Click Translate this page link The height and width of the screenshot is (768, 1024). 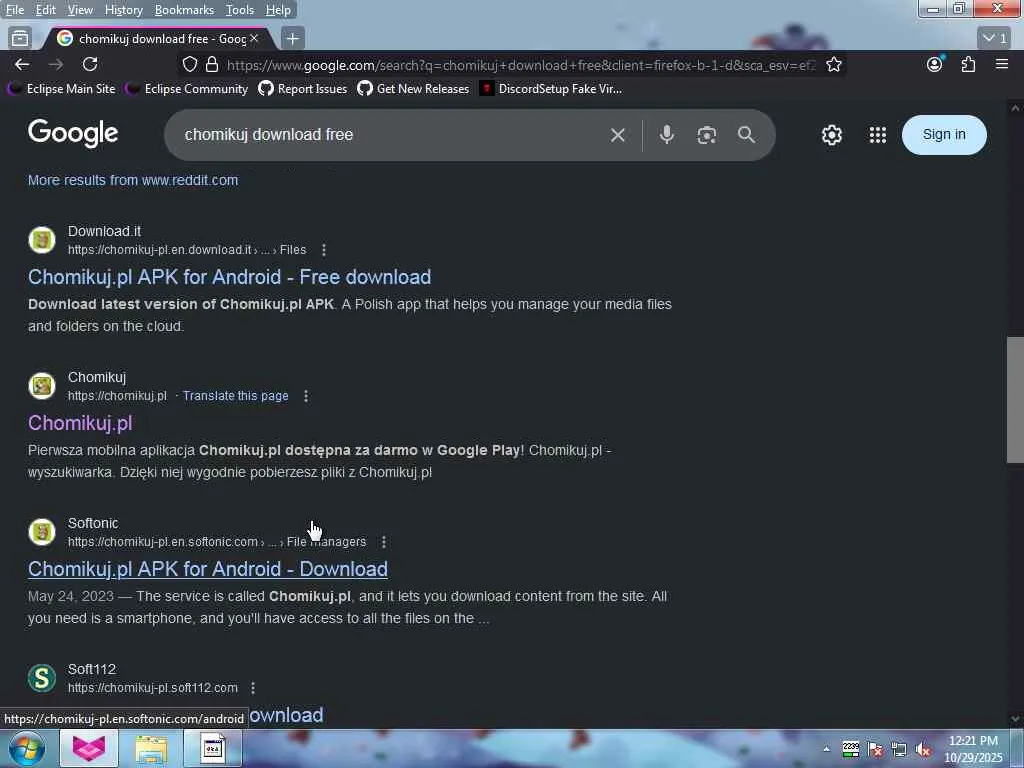[235, 396]
